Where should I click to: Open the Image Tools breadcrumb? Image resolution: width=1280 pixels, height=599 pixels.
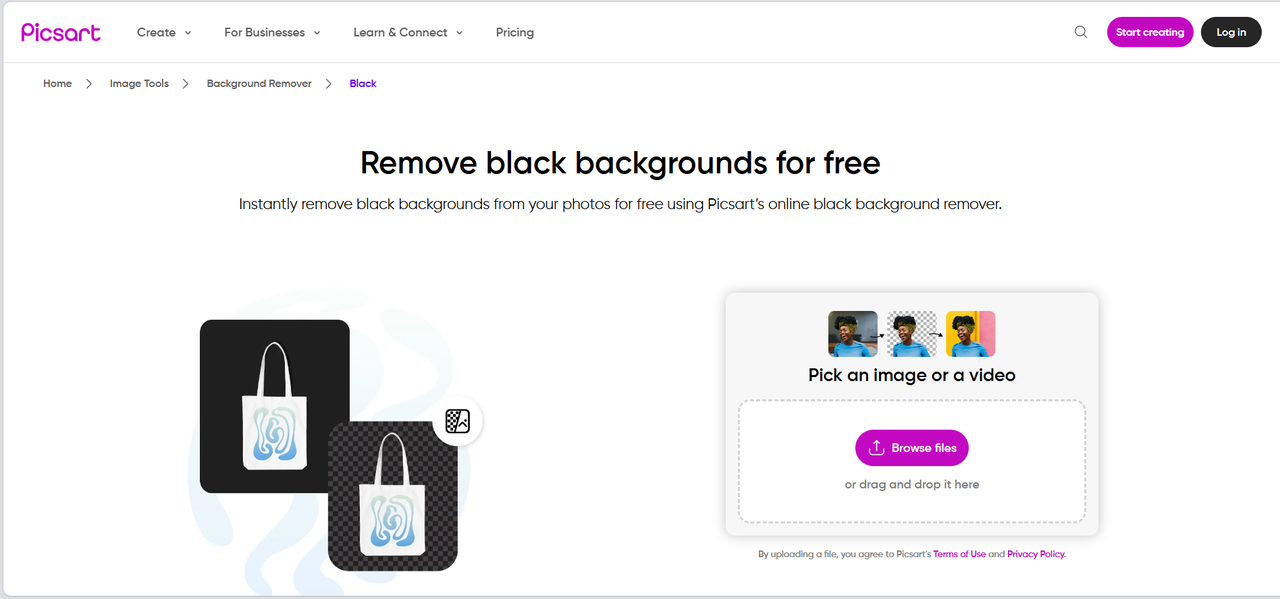139,84
